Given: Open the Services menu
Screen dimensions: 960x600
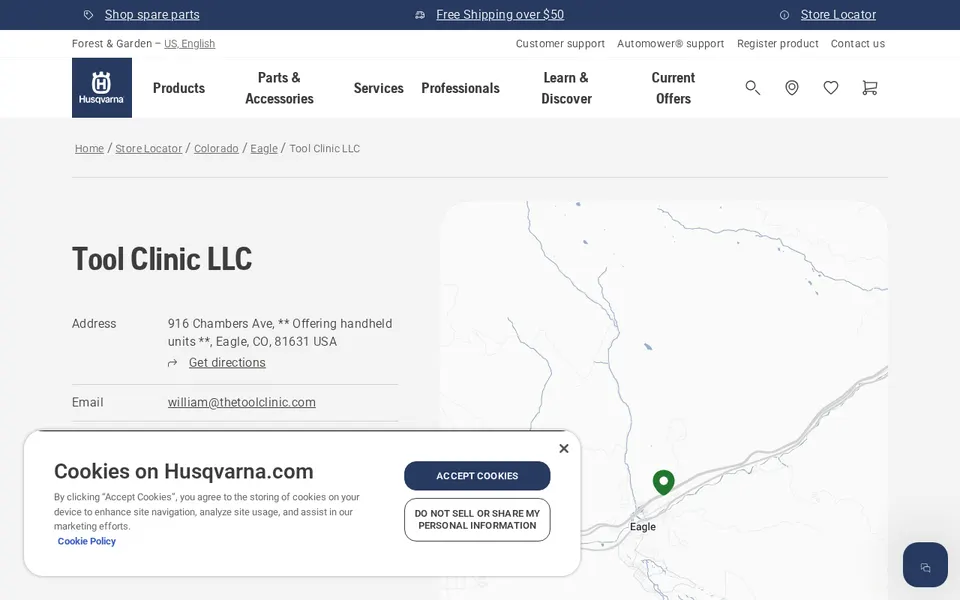Looking at the screenshot, I should click(x=378, y=88).
